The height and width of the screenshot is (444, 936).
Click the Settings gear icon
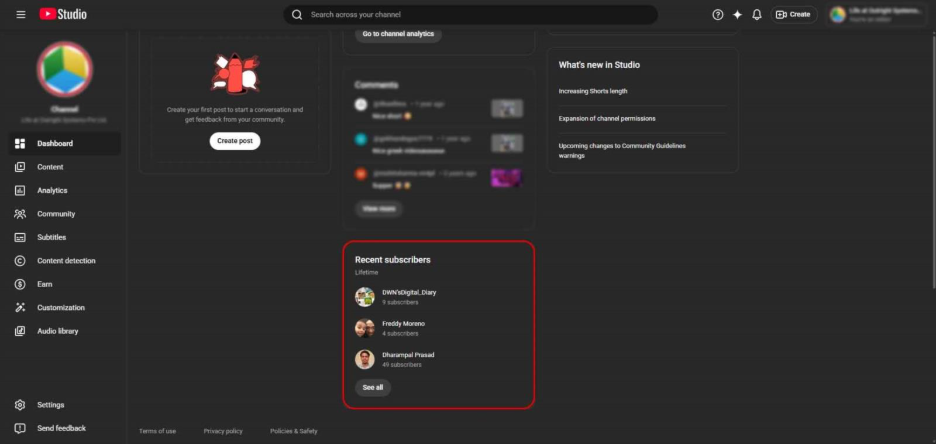tap(20, 405)
